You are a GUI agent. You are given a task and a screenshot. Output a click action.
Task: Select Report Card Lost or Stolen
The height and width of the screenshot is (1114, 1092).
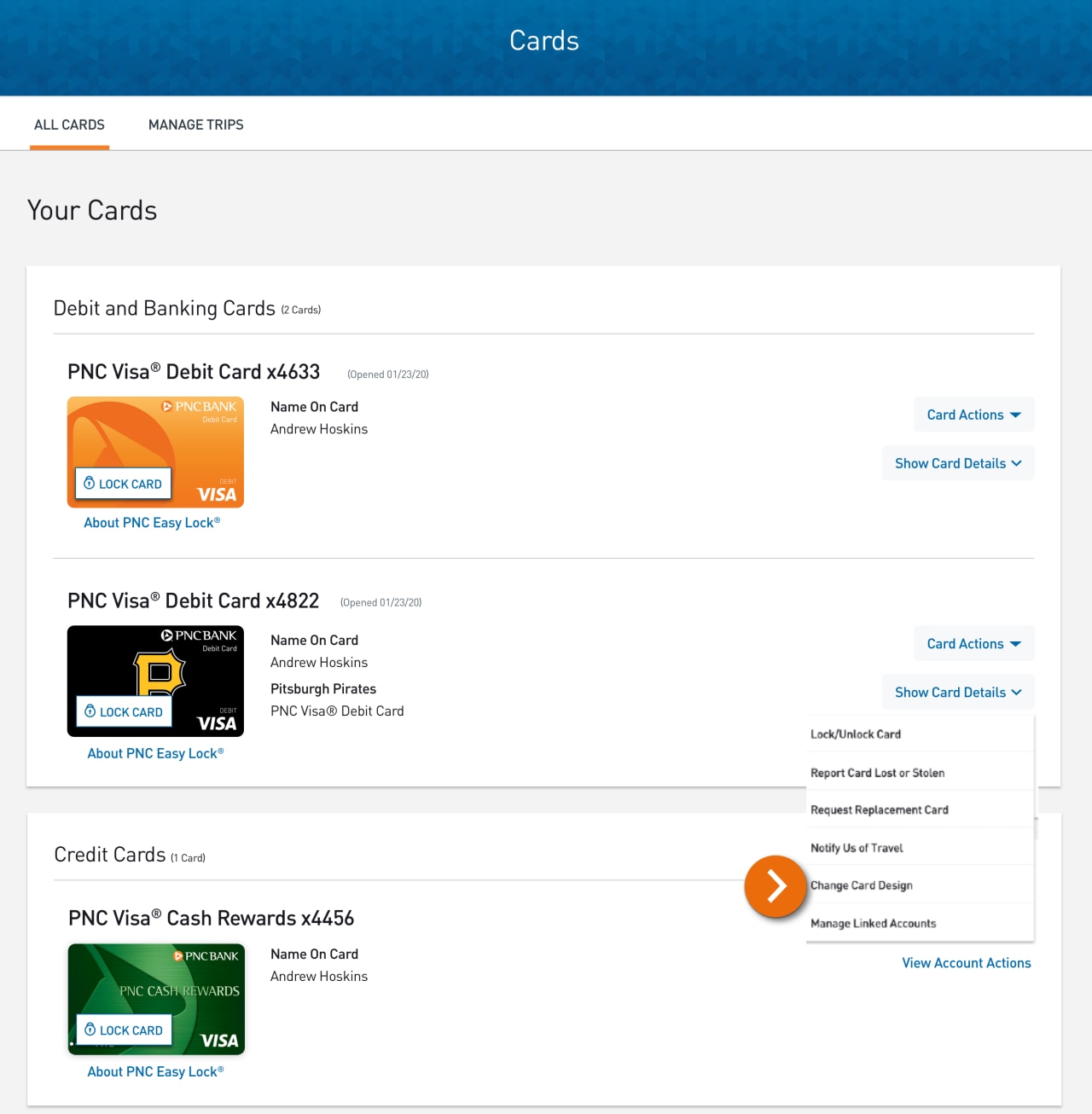pos(877,773)
